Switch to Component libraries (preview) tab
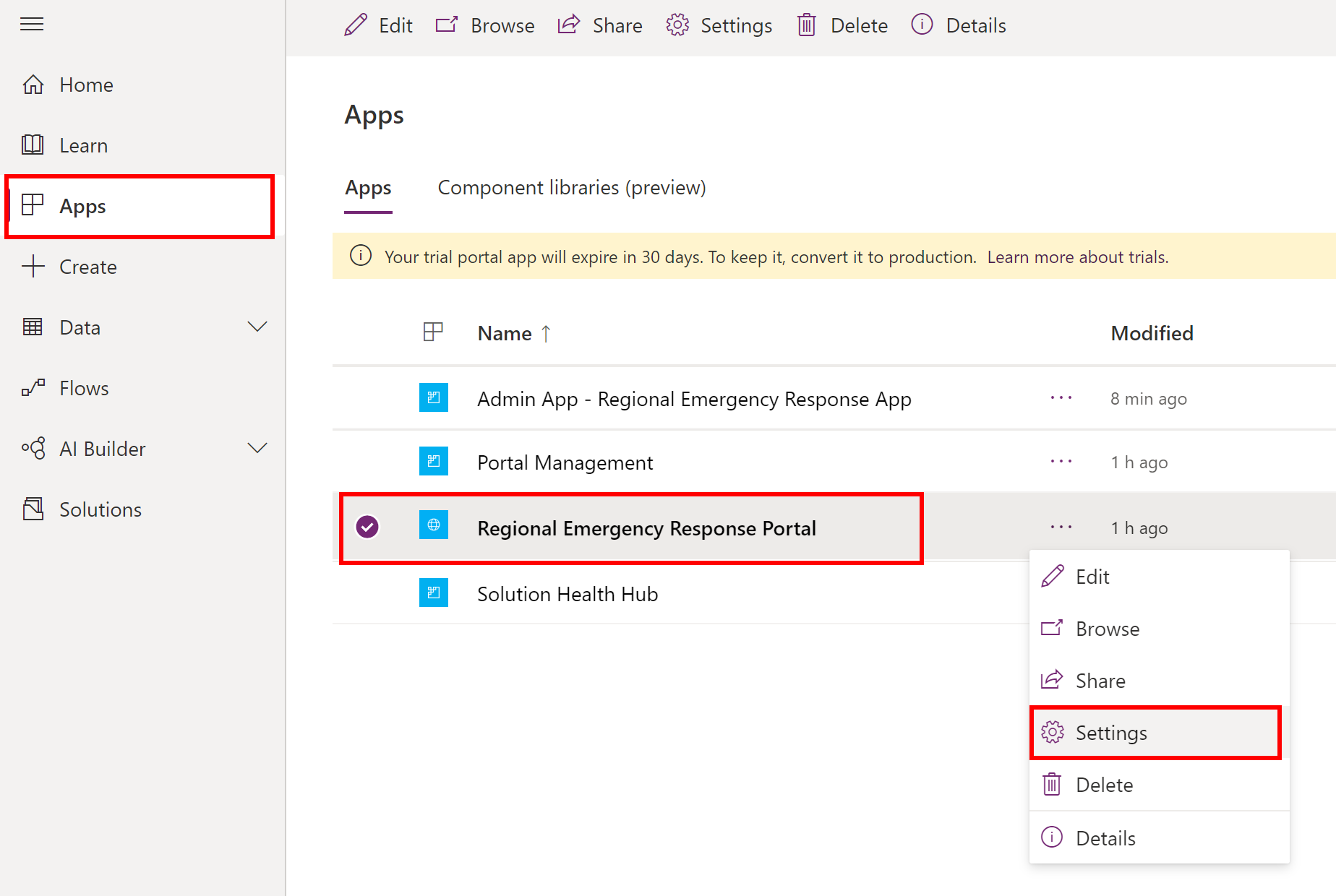This screenshot has width=1336, height=896. point(572,188)
